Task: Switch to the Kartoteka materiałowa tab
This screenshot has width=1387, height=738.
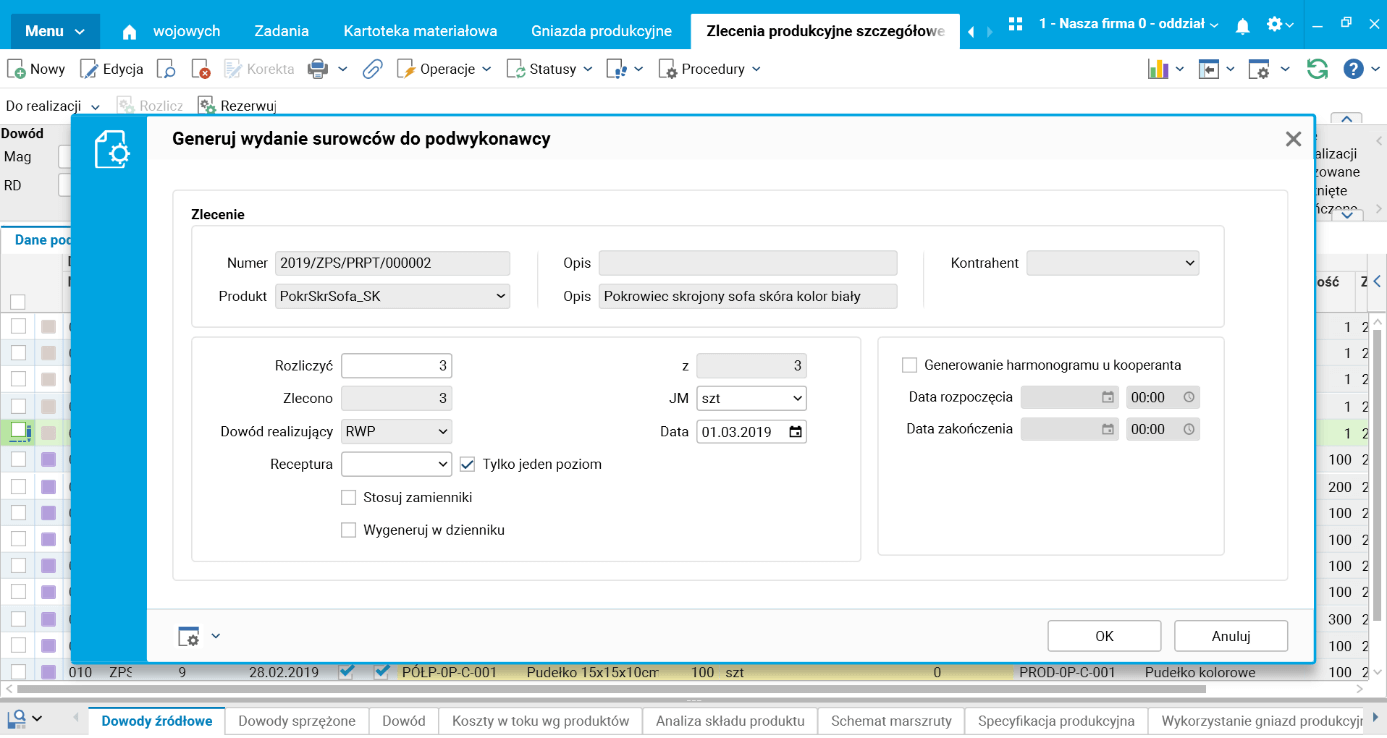Action: (420, 31)
